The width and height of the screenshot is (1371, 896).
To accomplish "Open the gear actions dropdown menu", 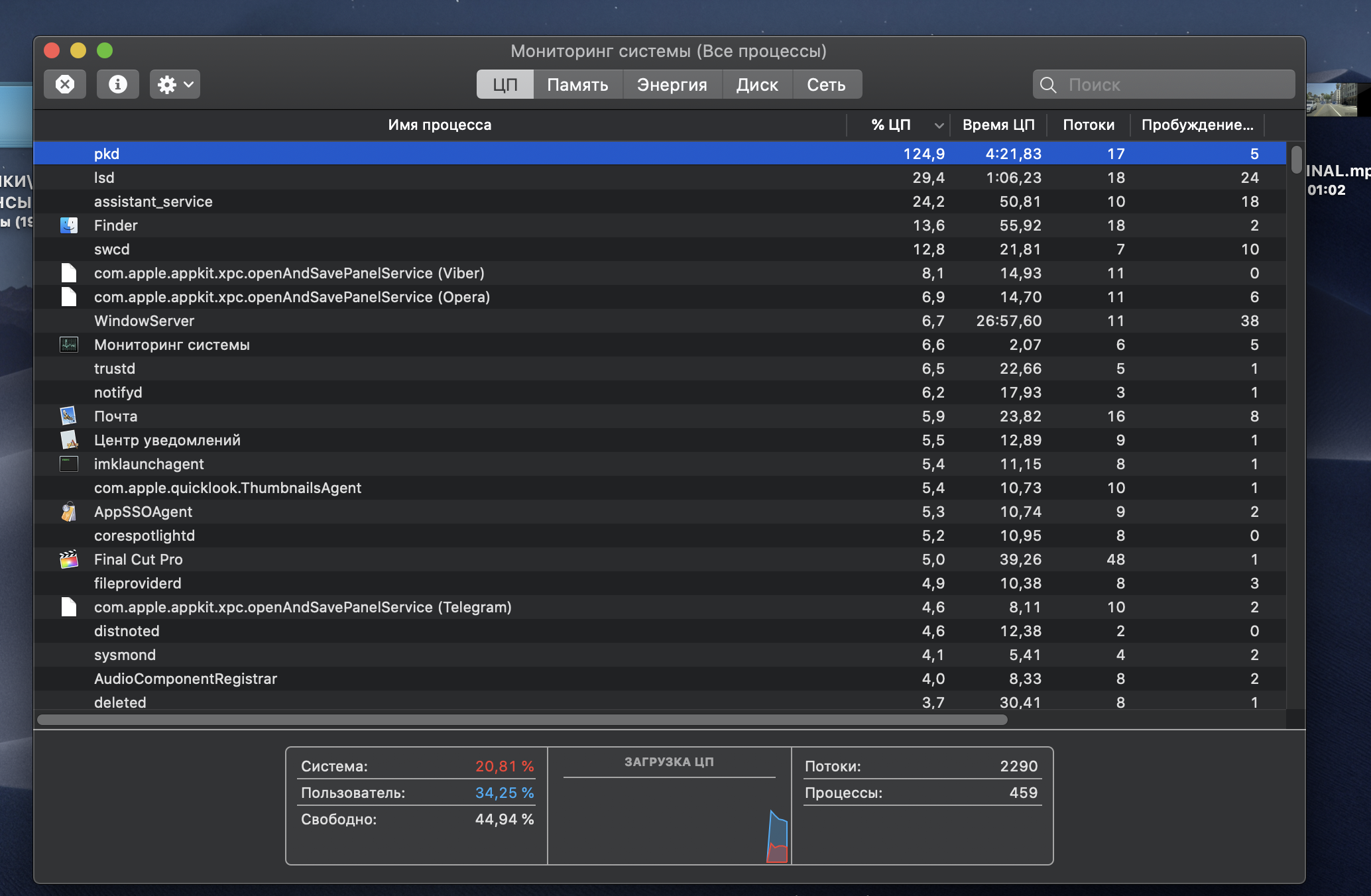I will coord(174,84).
